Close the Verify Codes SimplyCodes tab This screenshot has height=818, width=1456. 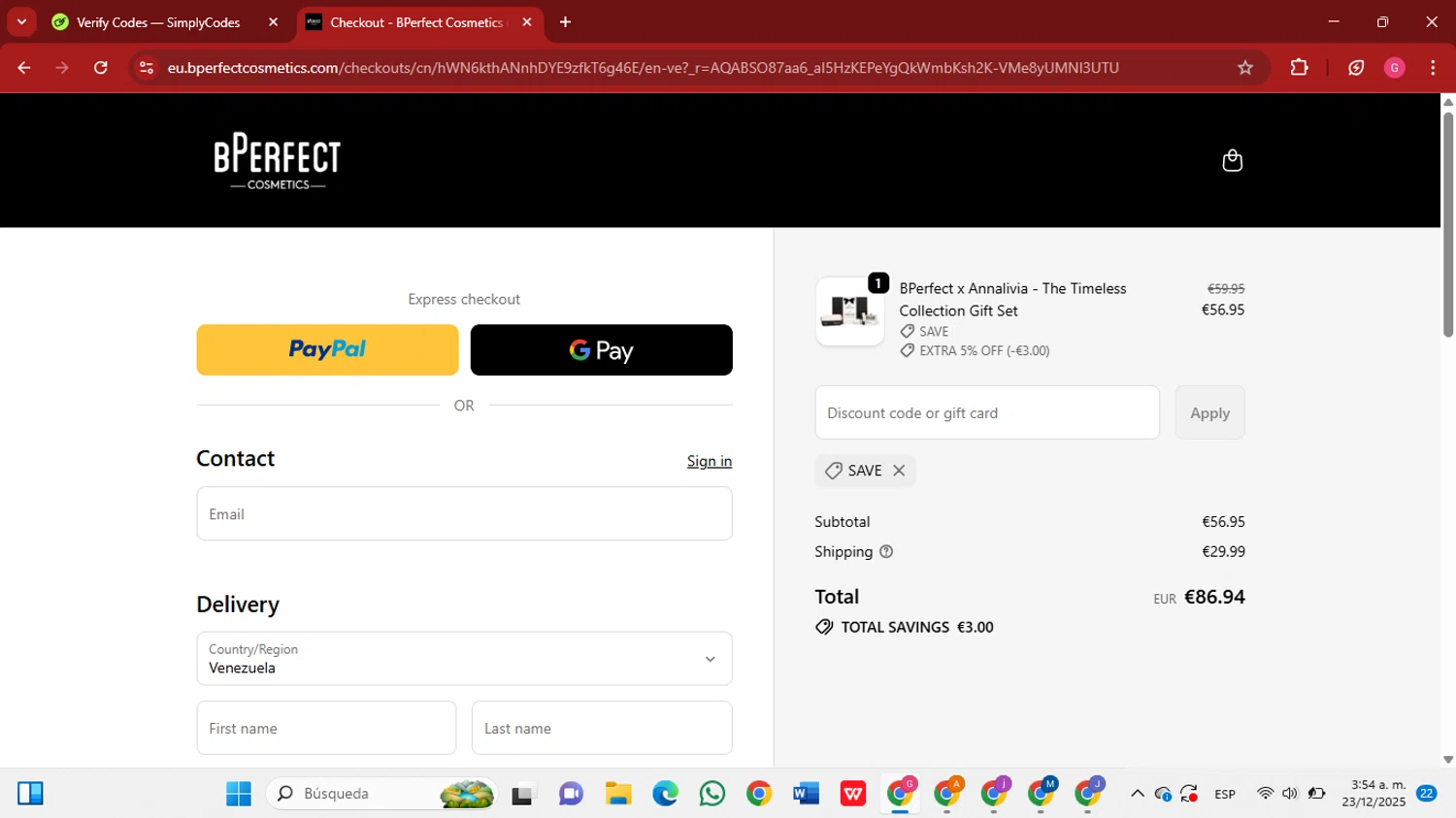click(x=273, y=21)
